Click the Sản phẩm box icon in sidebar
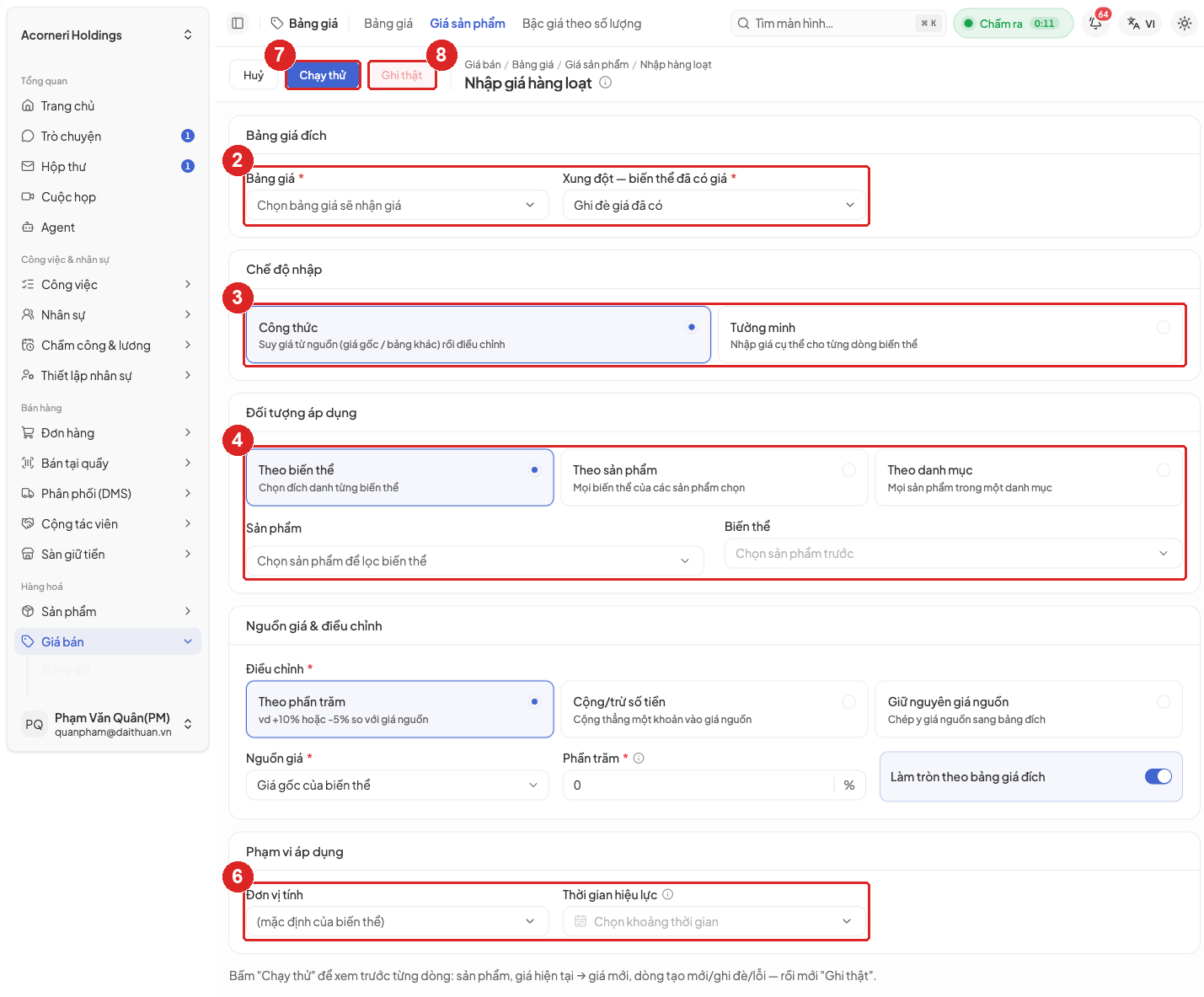 click(x=28, y=612)
